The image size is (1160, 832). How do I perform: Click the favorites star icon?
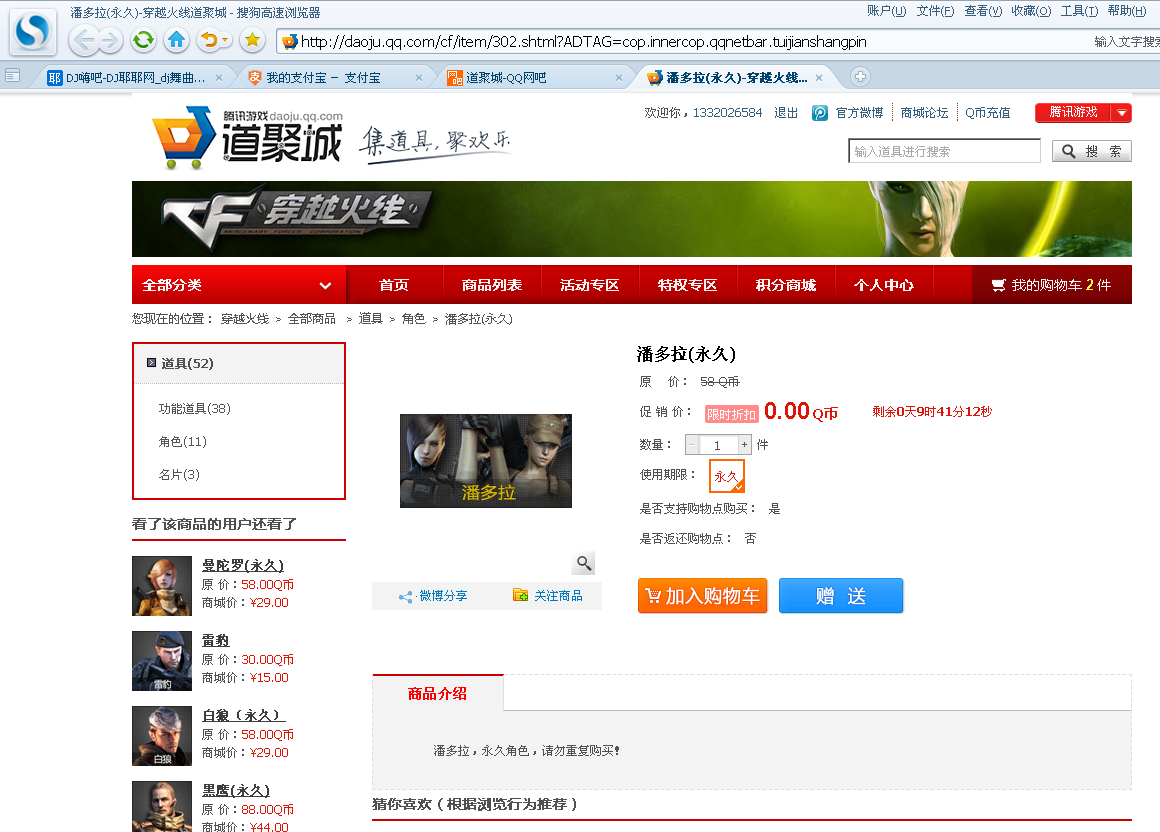(x=252, y=40)
